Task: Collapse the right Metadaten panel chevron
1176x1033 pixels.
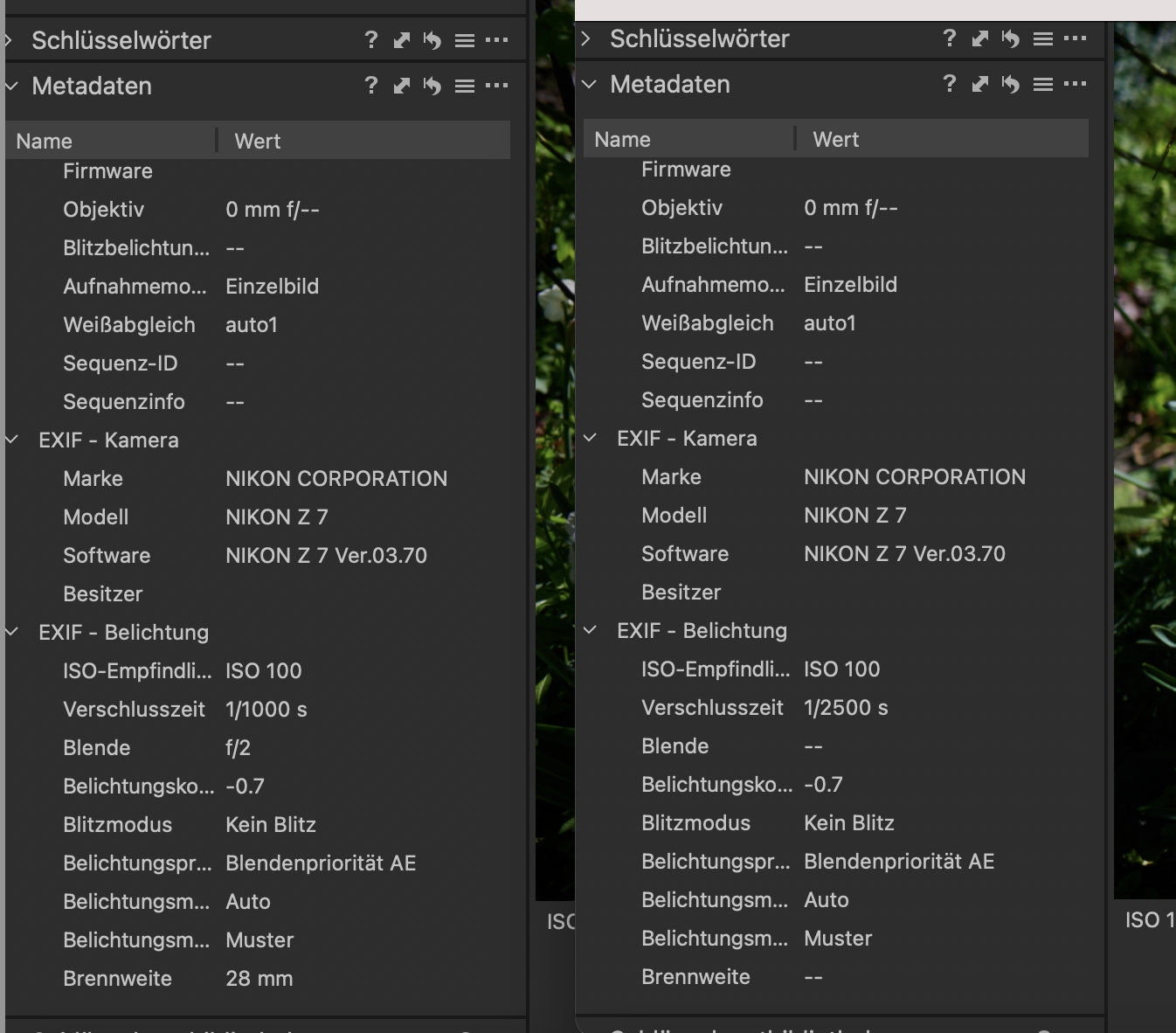Action: click(x=590, y=84)
